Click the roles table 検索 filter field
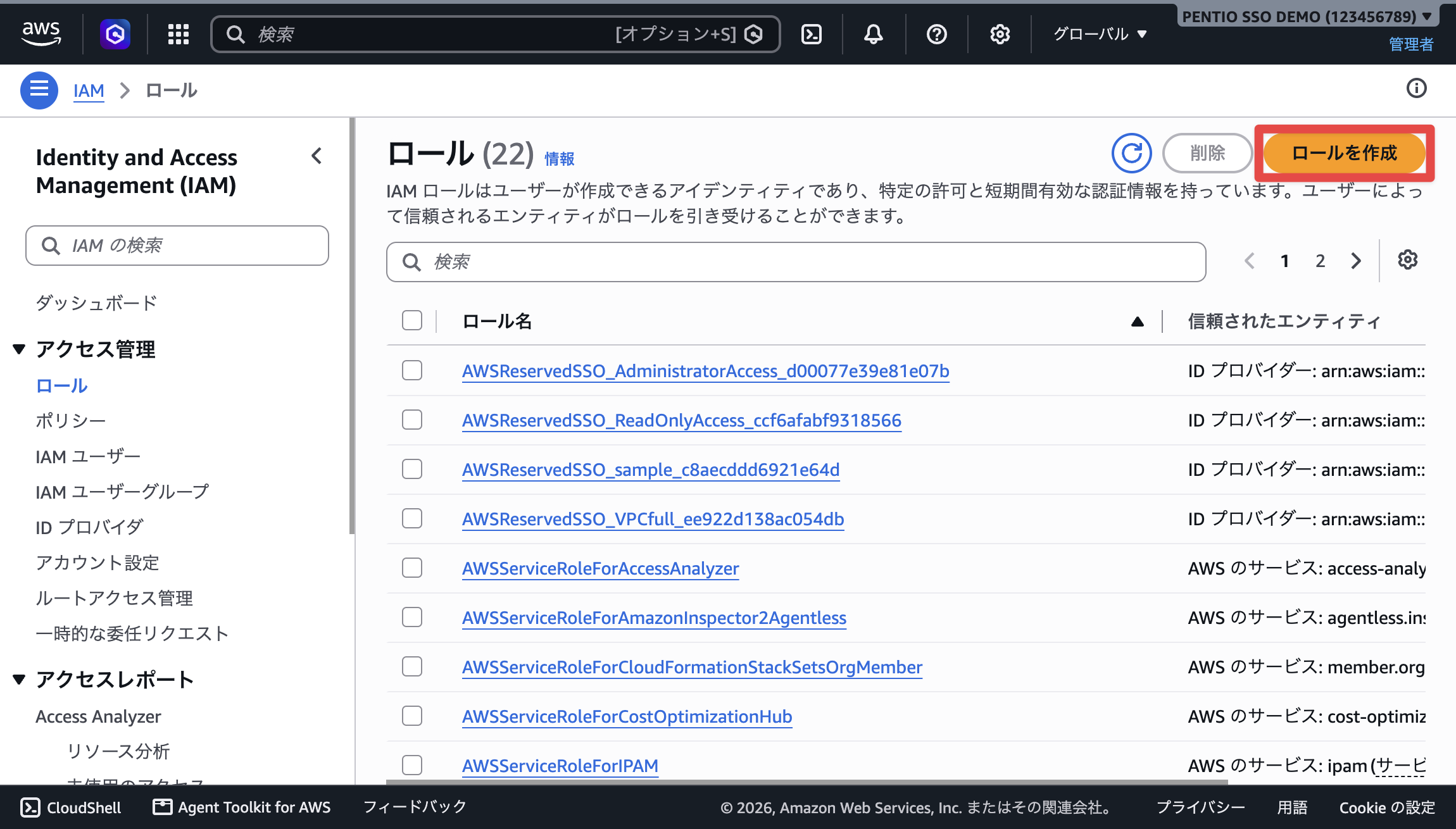 pos(796,262)
